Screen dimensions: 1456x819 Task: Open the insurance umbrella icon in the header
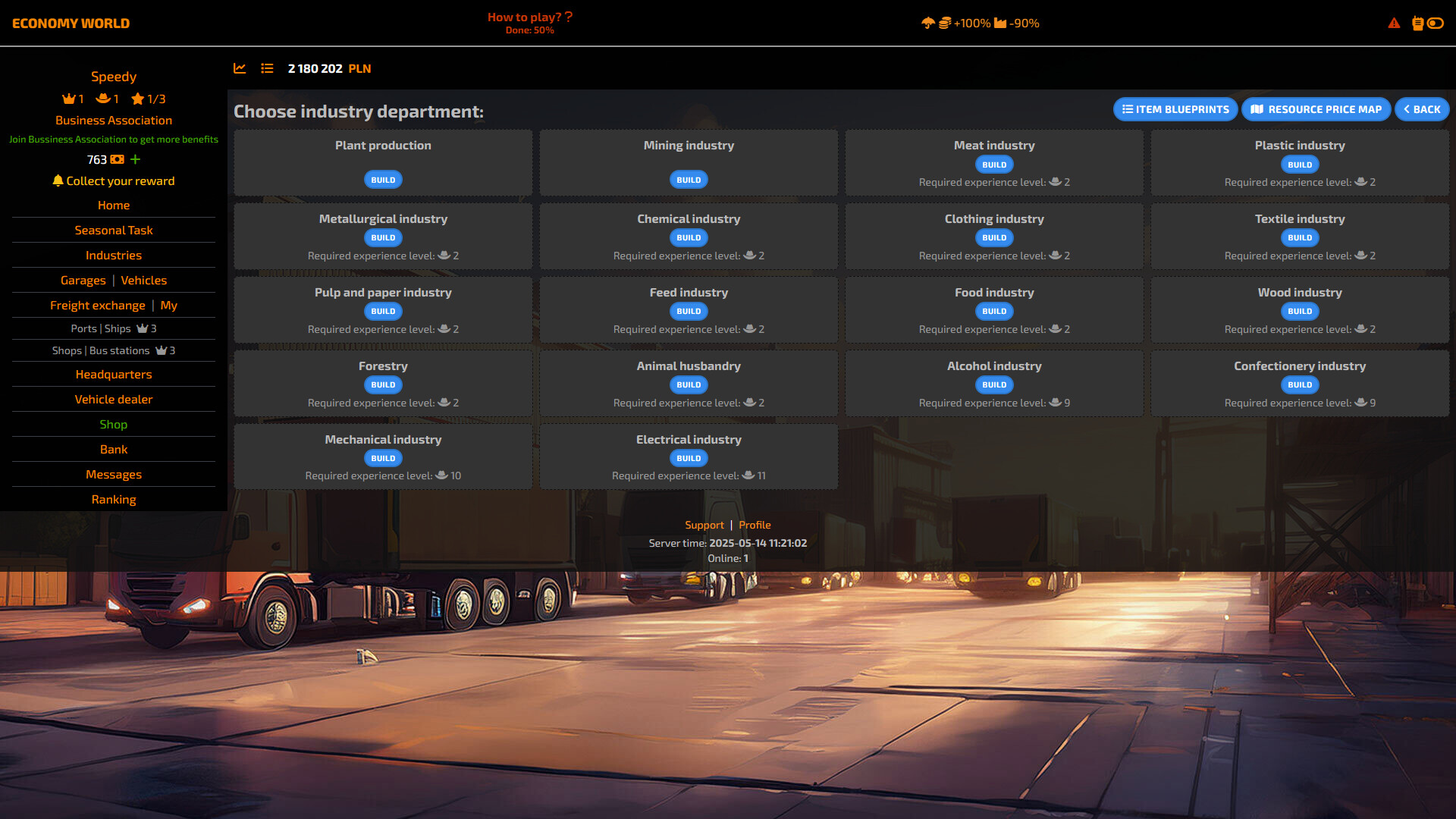coord(928,23)
